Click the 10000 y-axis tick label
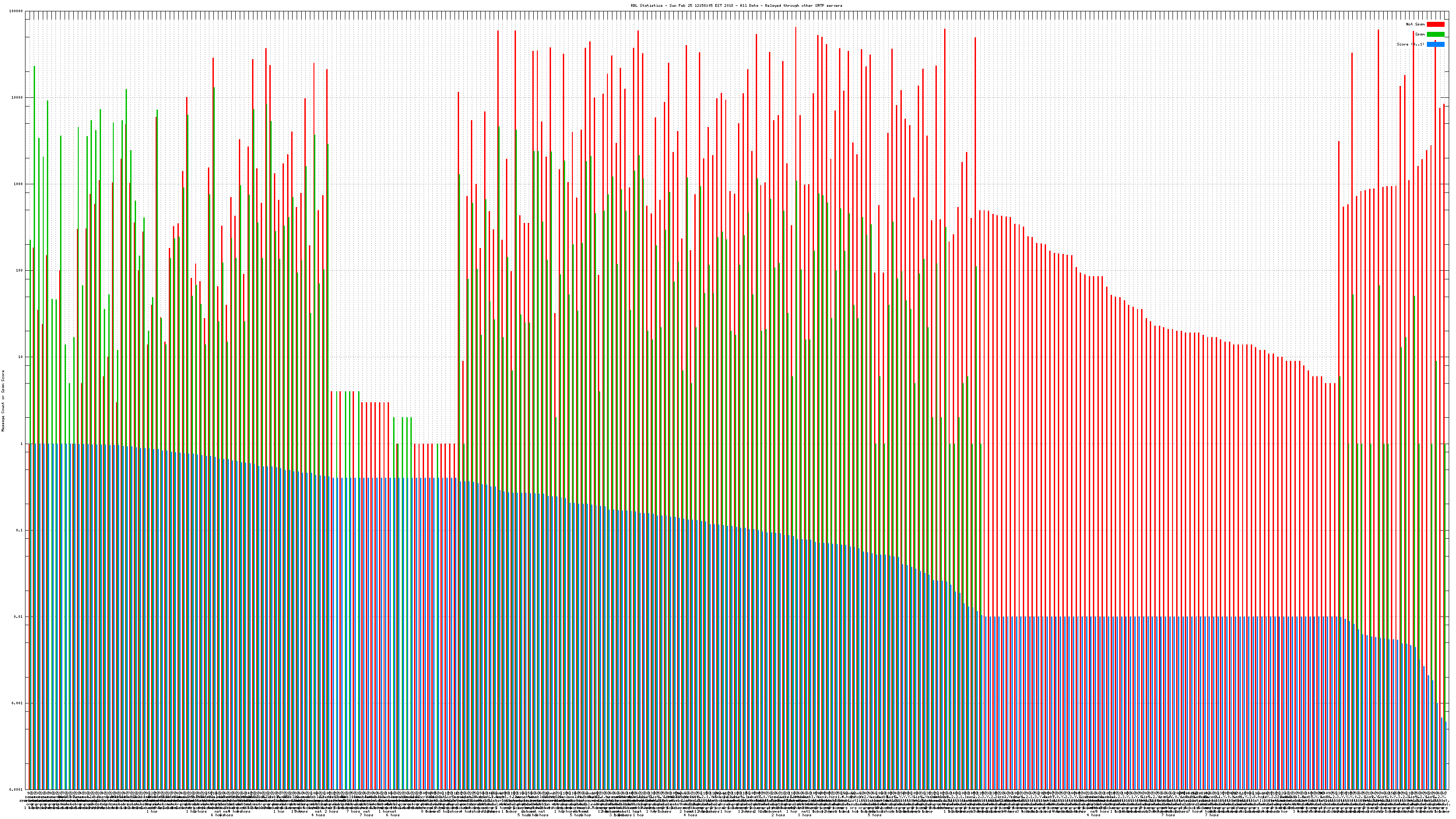The width and height of the screenshot is (1456, 819). pyautogui.click(x=18, y=98)
